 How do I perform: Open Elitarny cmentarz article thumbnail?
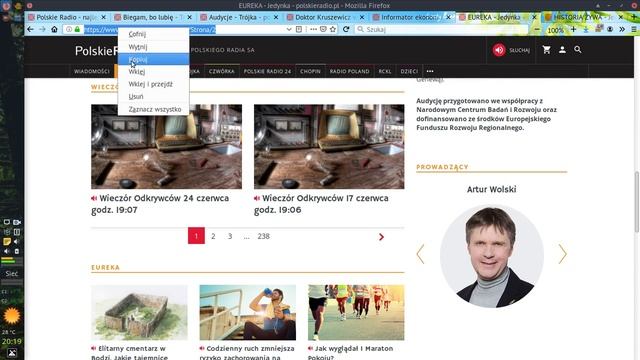coord(139,313)
